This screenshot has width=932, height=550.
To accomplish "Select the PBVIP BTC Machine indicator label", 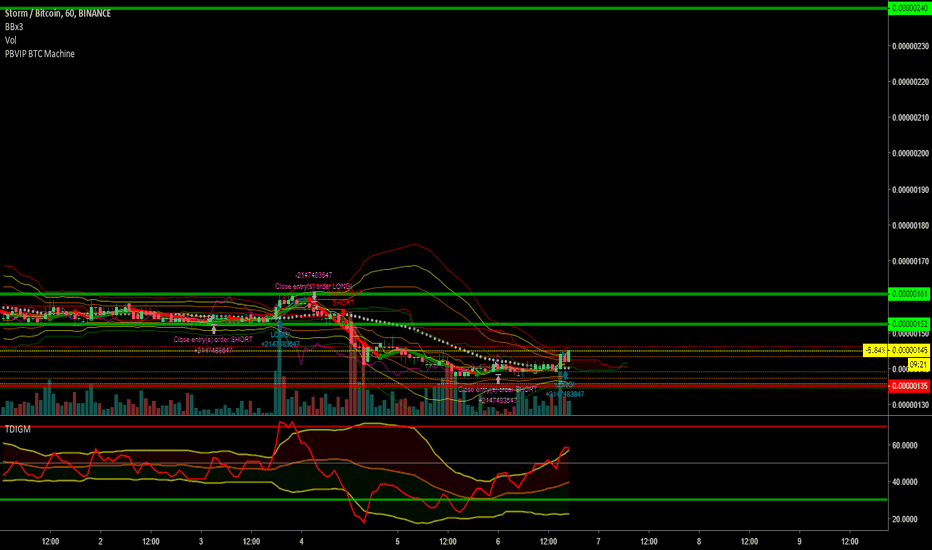I will tap(40, 54).
